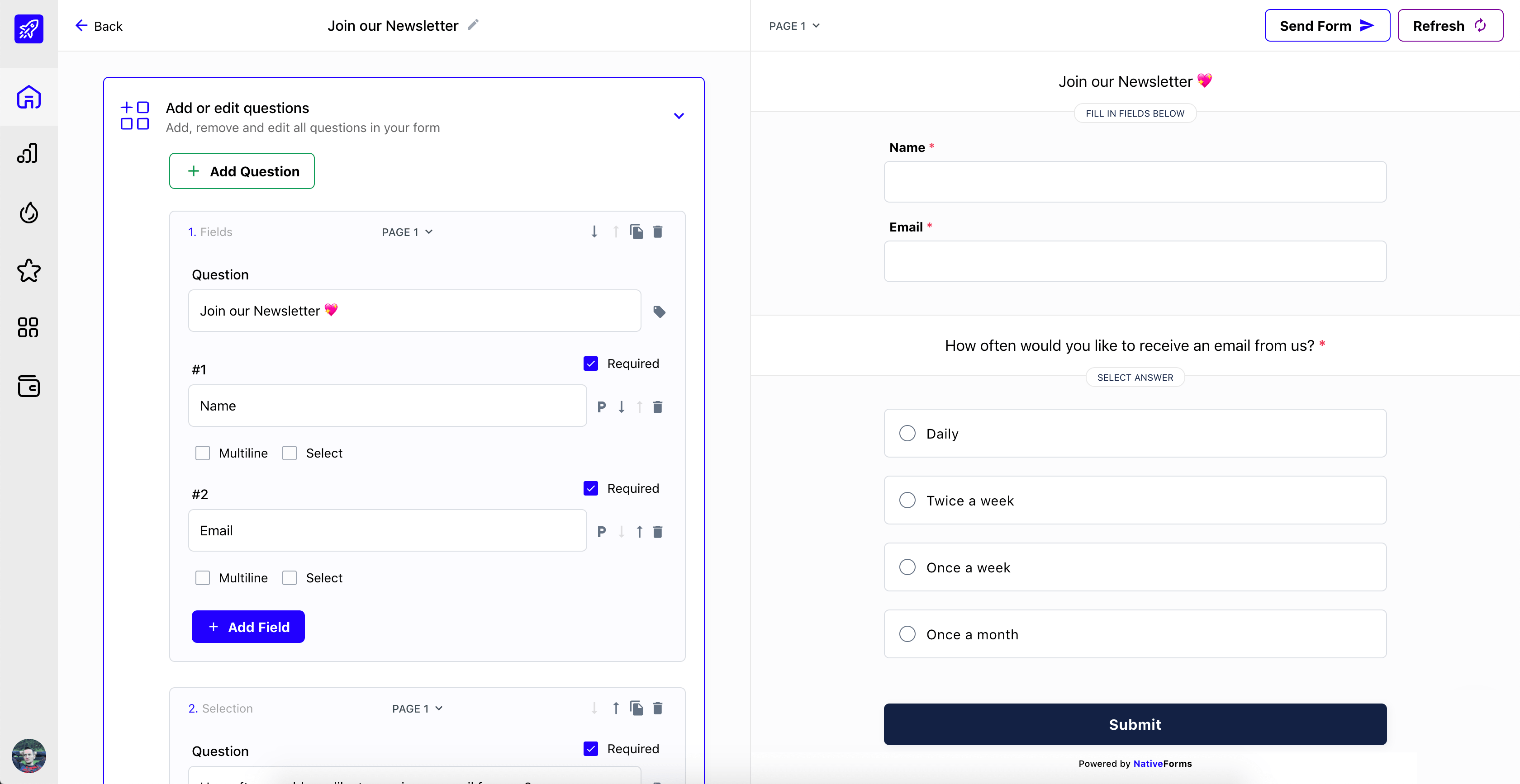Toggle Required checkbox for question #1 Name
1520x784 pixels.
coord(591,363)
